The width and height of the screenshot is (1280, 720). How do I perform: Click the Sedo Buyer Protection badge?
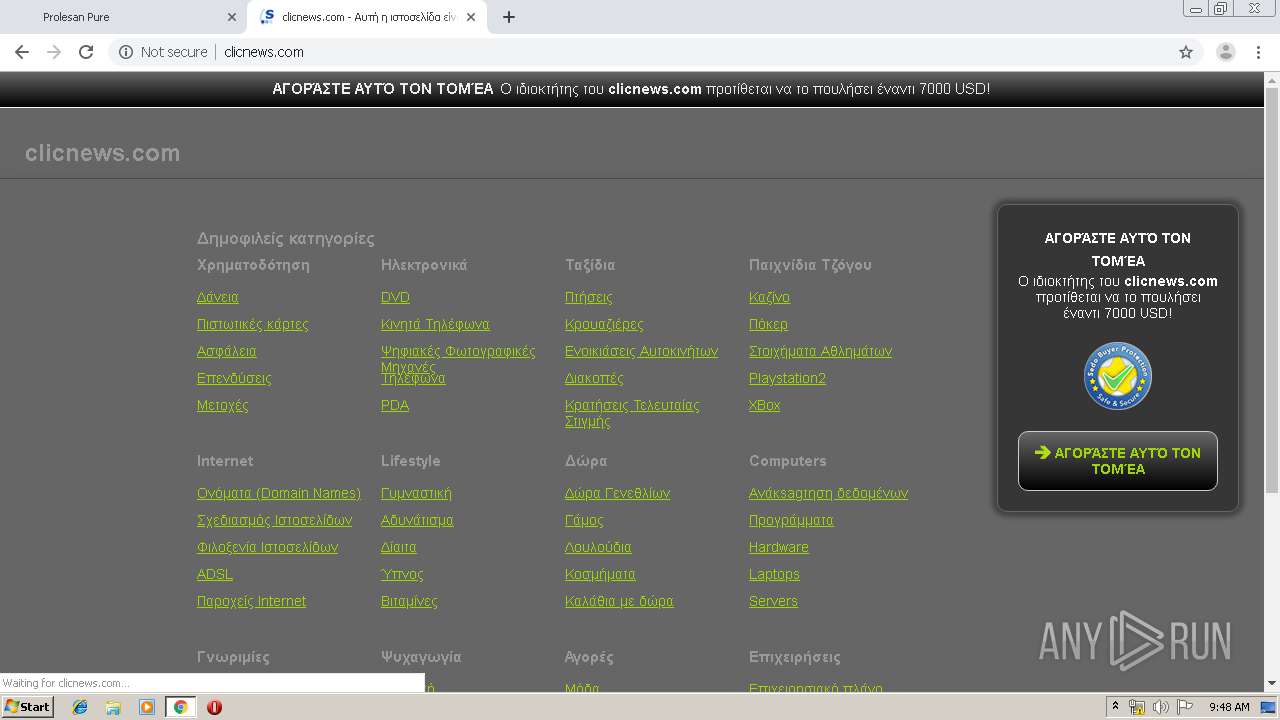tap(1118, 376)
